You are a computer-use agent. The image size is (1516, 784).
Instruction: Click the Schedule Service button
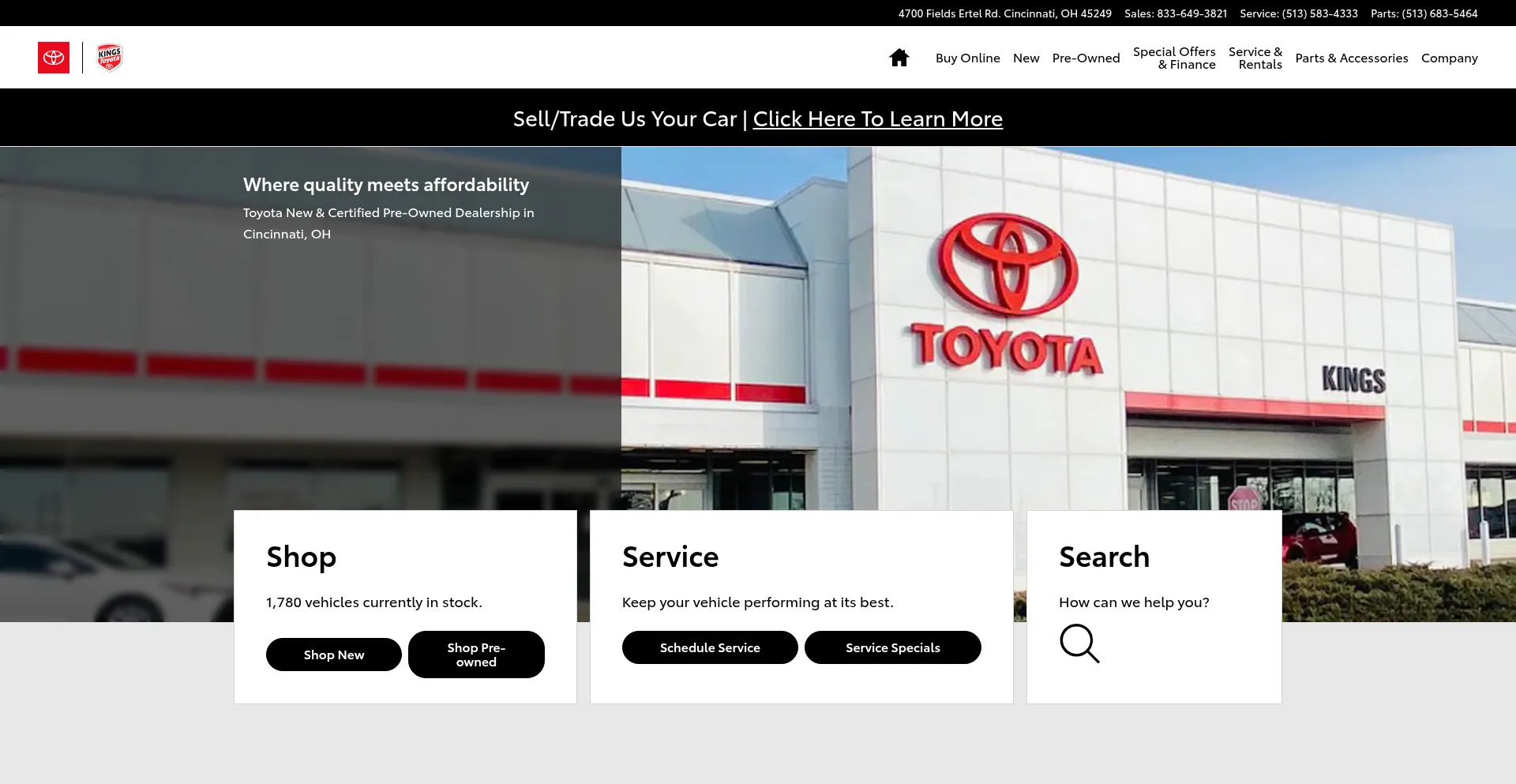[x=710, y=647]
